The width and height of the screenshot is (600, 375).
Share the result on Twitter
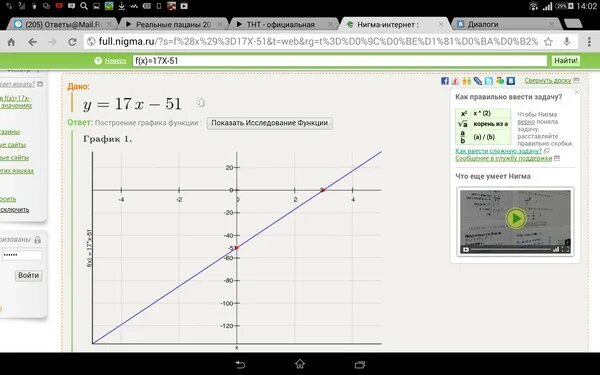click(489, 81)
